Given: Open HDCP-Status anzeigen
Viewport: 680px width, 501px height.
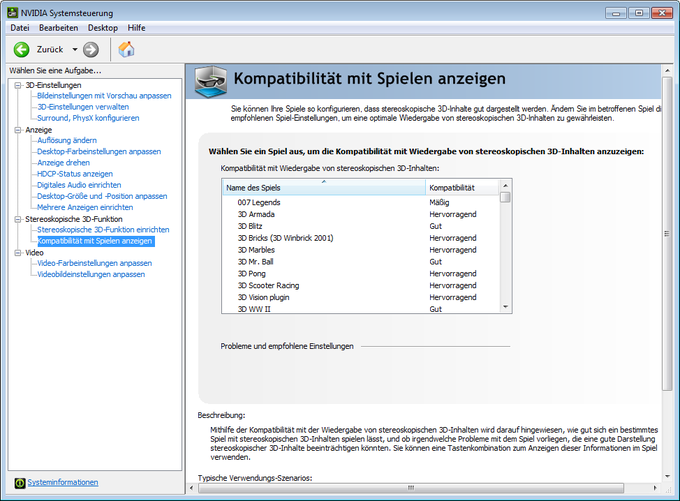Looking at the screenshot, I should pos(75,174).
